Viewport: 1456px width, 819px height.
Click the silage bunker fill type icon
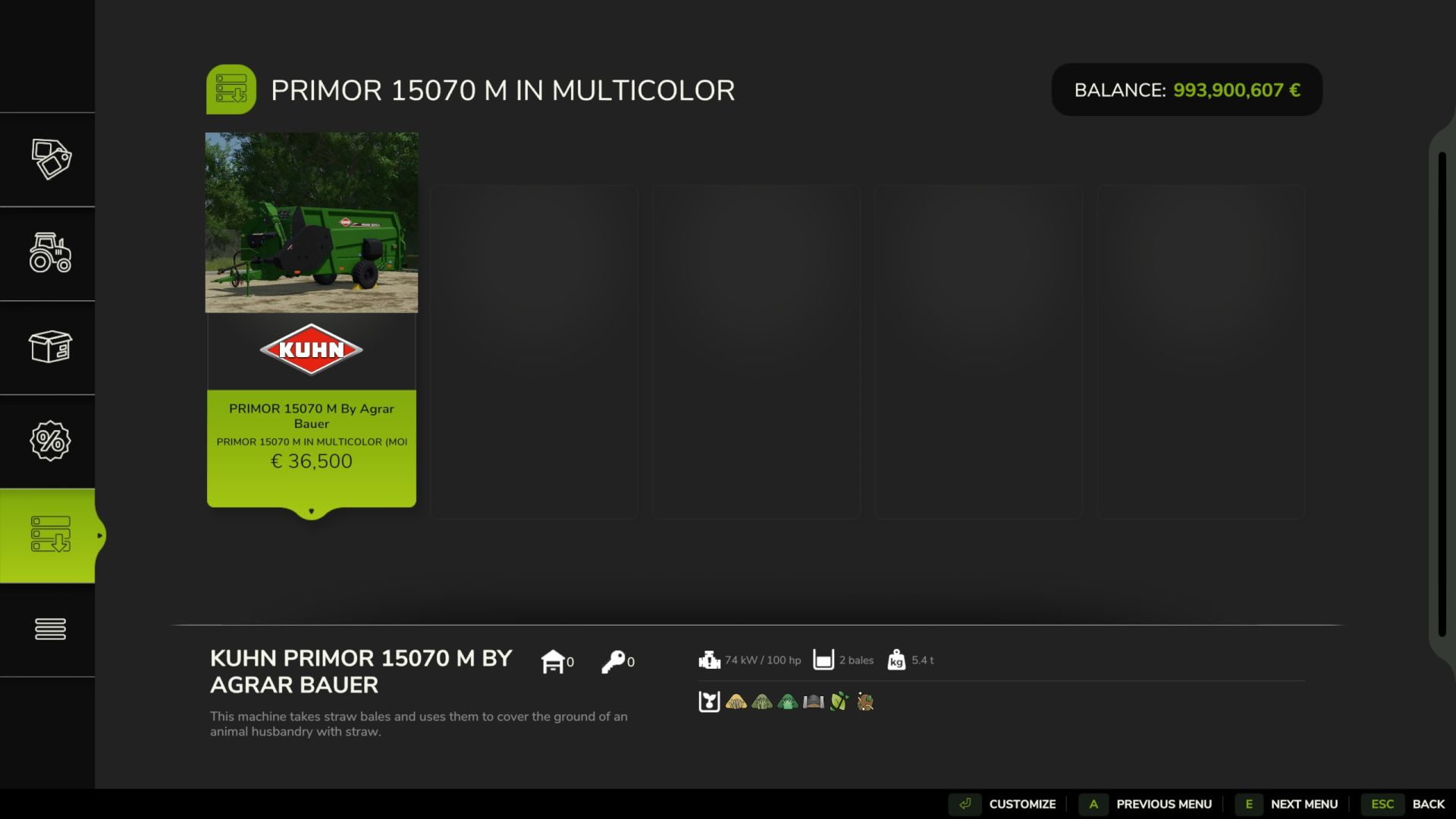tap(813, 701)
